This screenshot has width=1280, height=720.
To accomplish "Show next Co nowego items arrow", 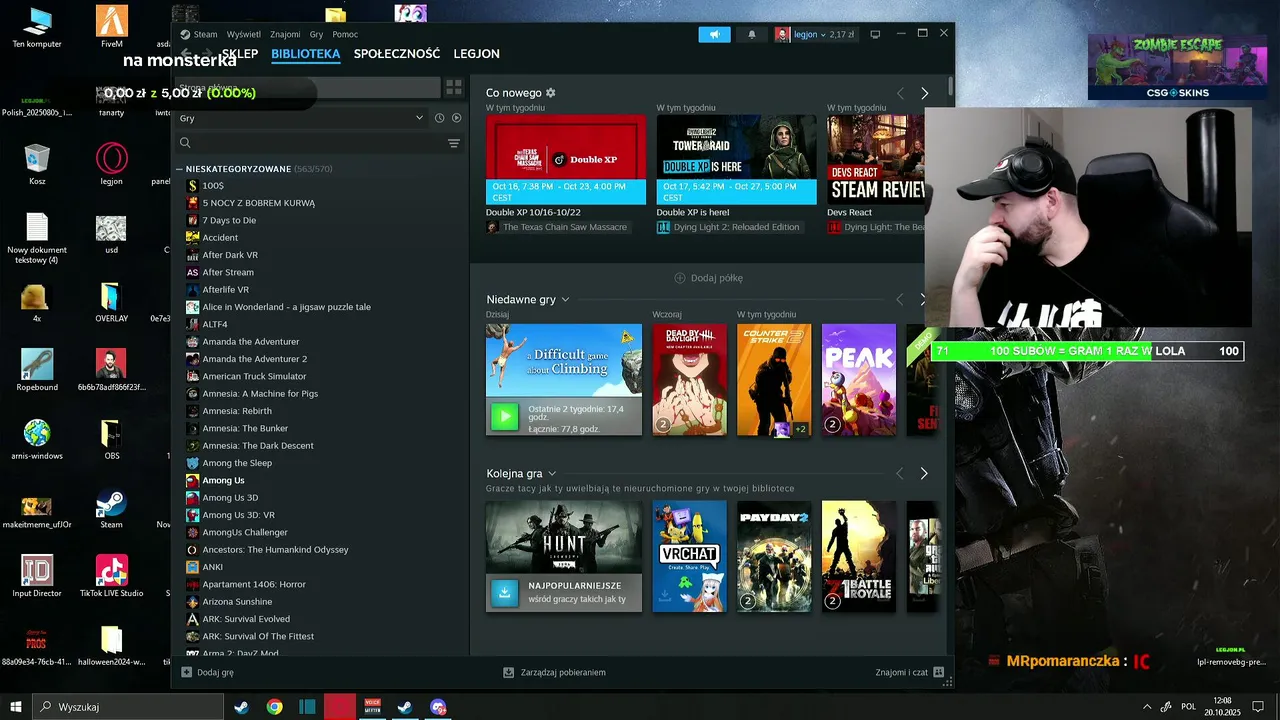I will tap(924, 93).
